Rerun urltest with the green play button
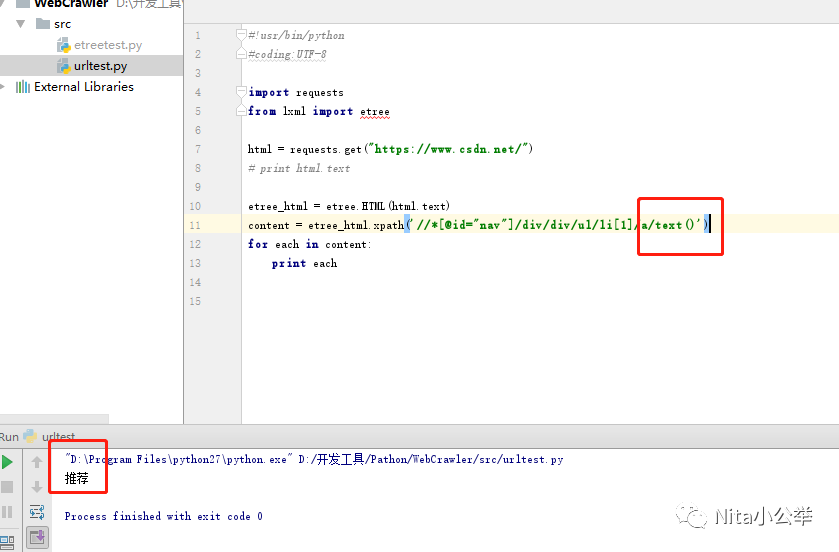 pyautogui.click(x=7, y=462)
